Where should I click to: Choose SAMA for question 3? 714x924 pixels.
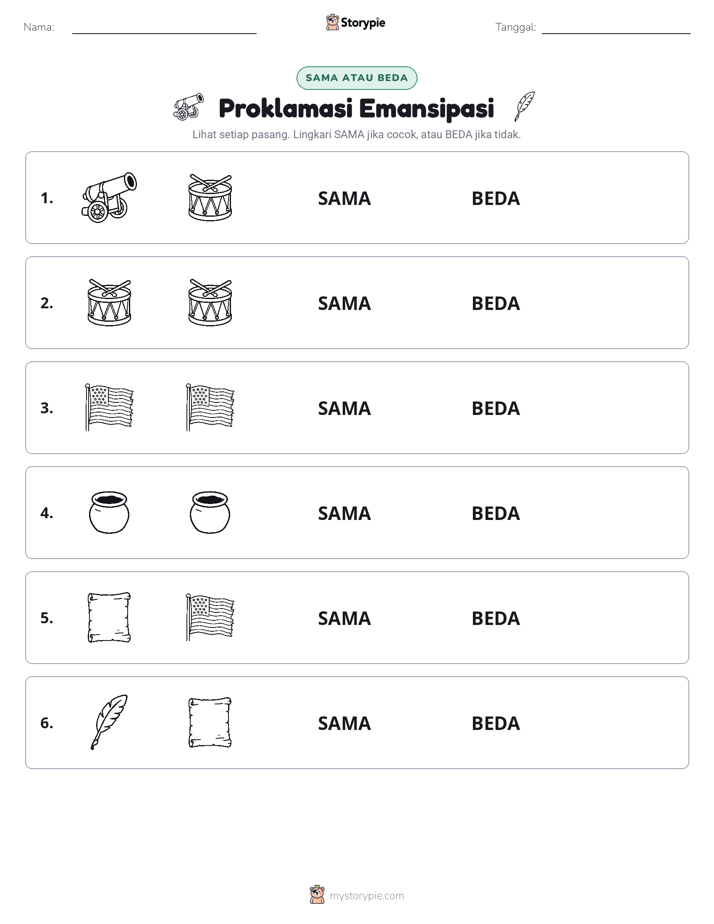(x=345, y=408)
